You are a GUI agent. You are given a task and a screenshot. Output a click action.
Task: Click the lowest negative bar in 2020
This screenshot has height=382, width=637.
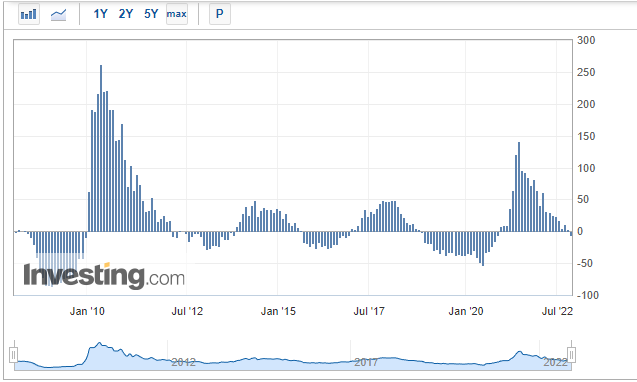(x=483, y=249)
